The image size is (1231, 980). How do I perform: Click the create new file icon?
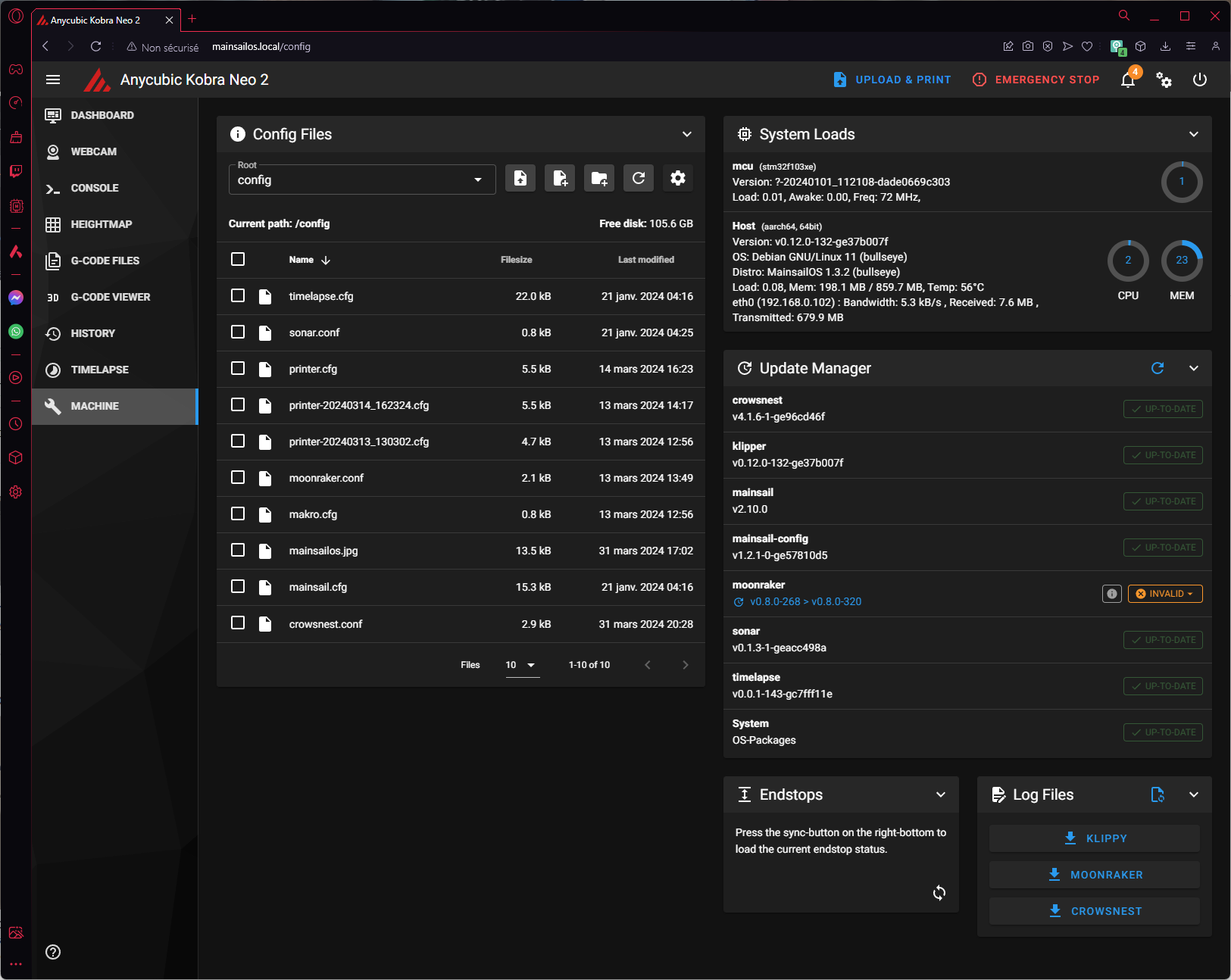pos(560,178)
